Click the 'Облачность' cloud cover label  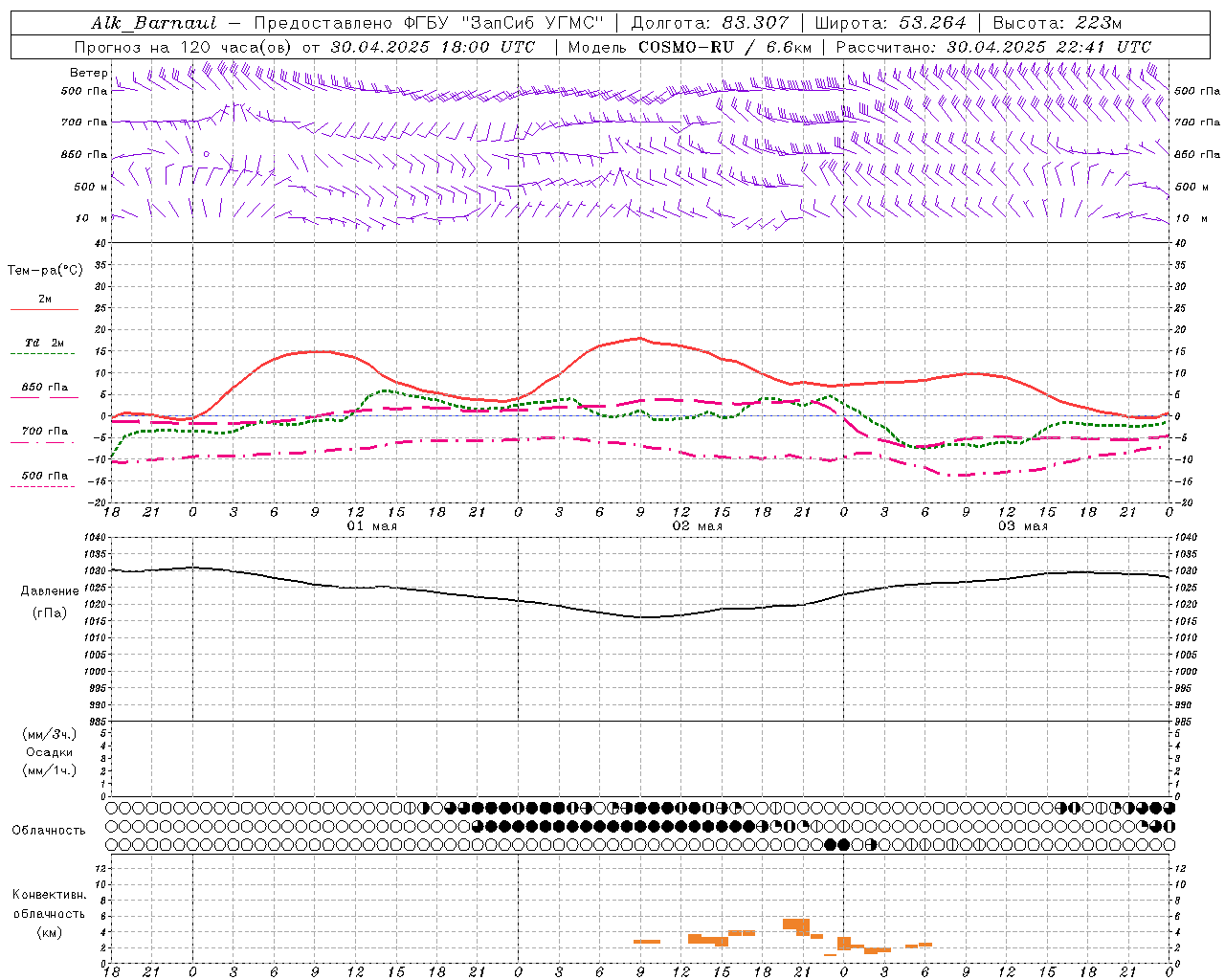tap(49, 831)
